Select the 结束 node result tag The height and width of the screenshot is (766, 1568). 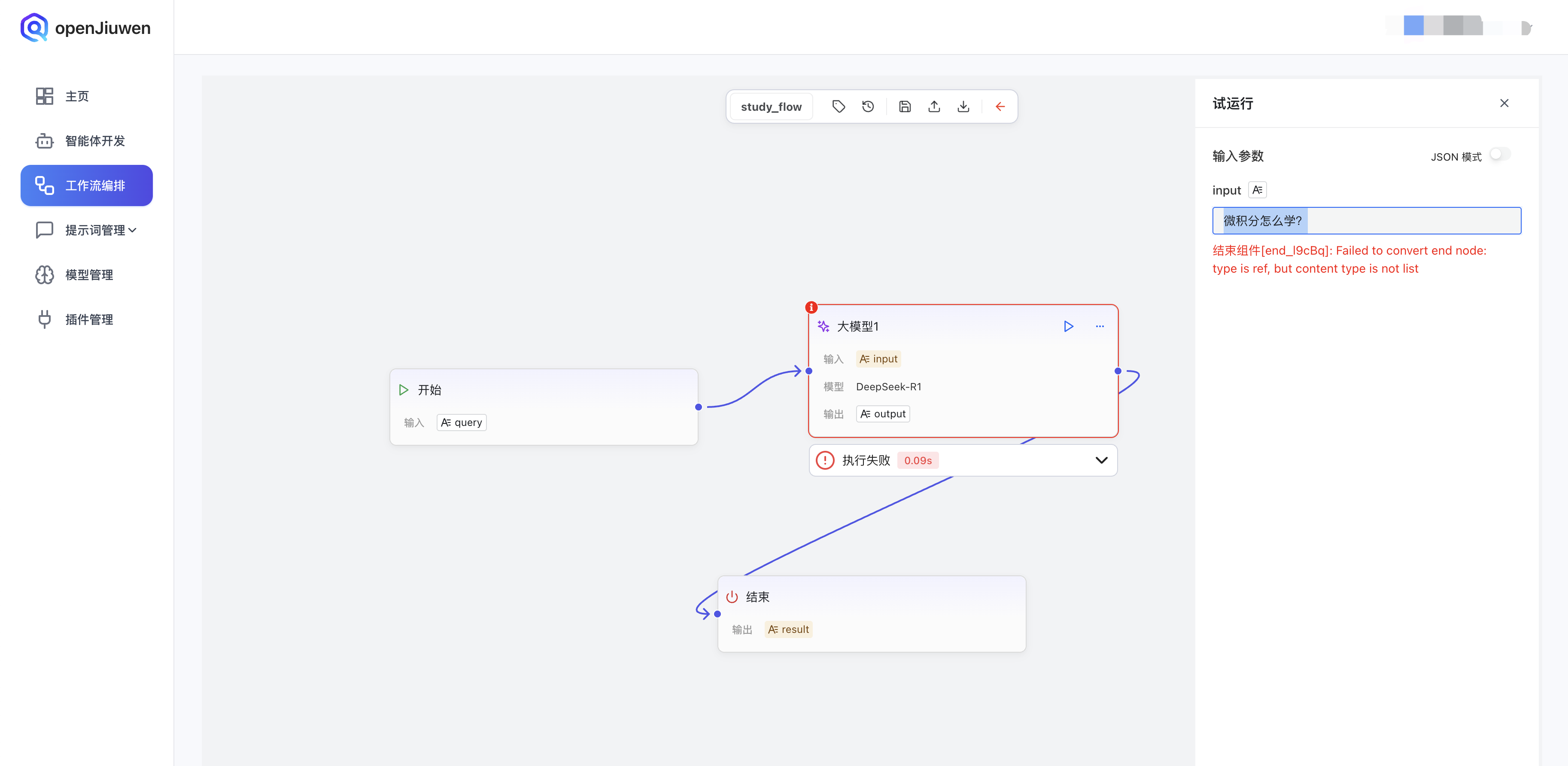click(788, 629)
